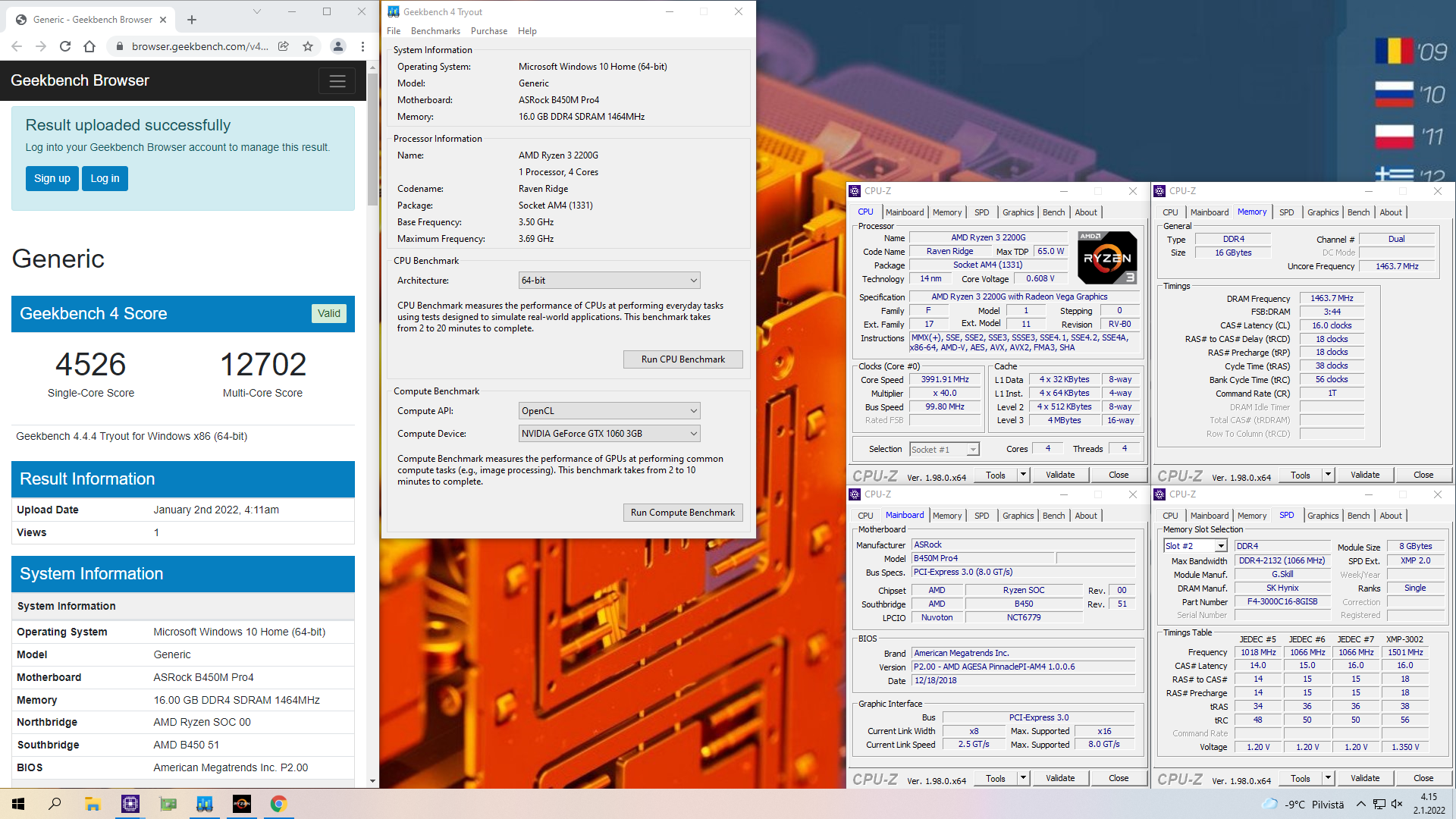Image resolution: width=1456 pixels, height=819 pixels.
Task: Expand Tools arrow in CPU tab window
Action: coord(1023,475)
